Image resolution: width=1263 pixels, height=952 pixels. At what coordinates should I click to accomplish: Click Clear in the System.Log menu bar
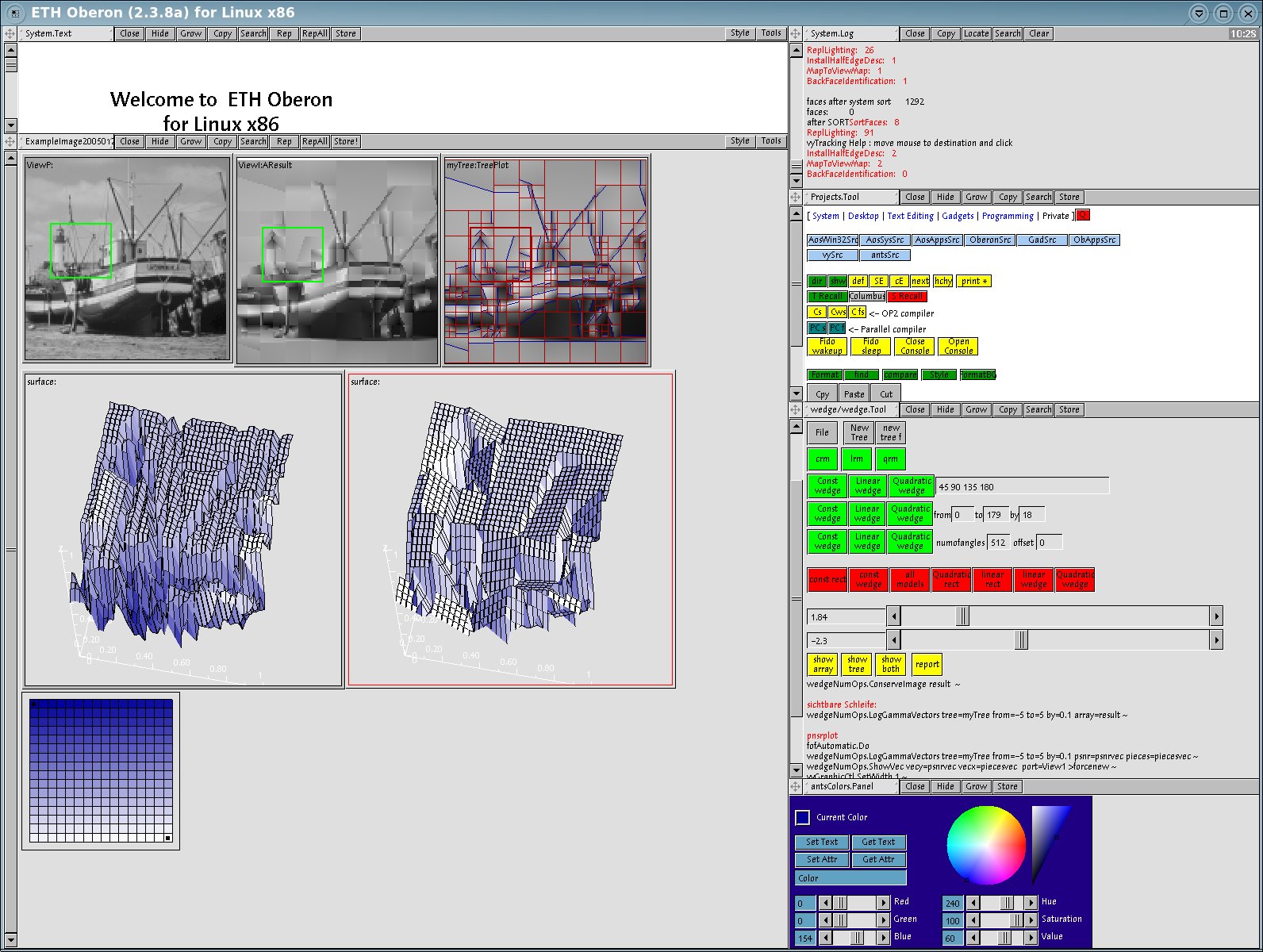1039,33
